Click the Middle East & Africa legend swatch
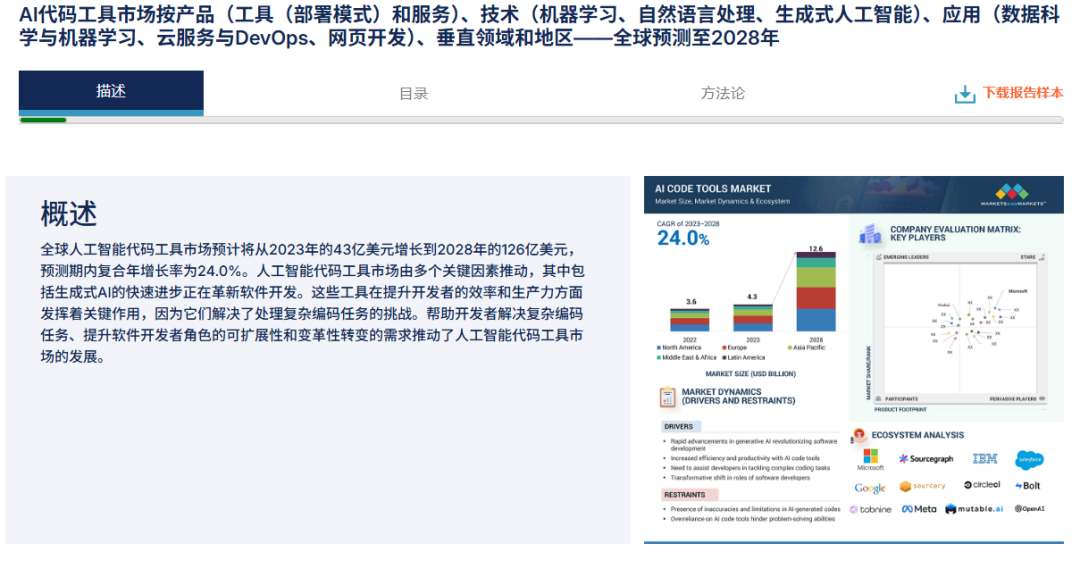Screen dimensions: 1080x569 [659, 358]
